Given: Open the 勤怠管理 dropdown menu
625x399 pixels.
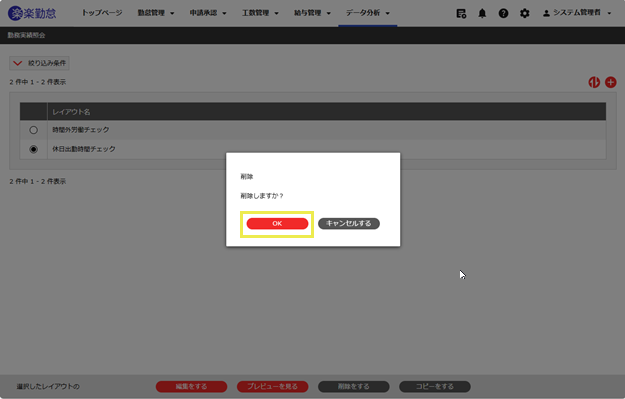Looking at the screenshot, I should point(156,13).
